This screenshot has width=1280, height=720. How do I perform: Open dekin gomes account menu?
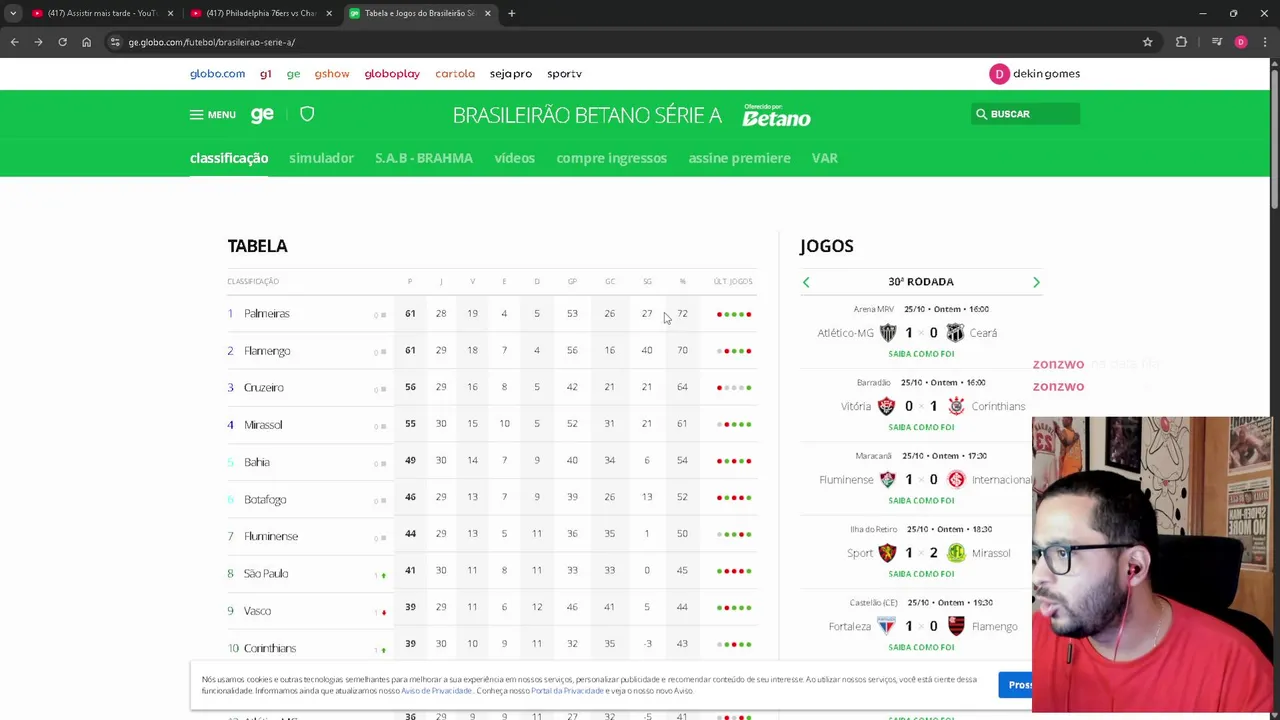click(1034, 73)
